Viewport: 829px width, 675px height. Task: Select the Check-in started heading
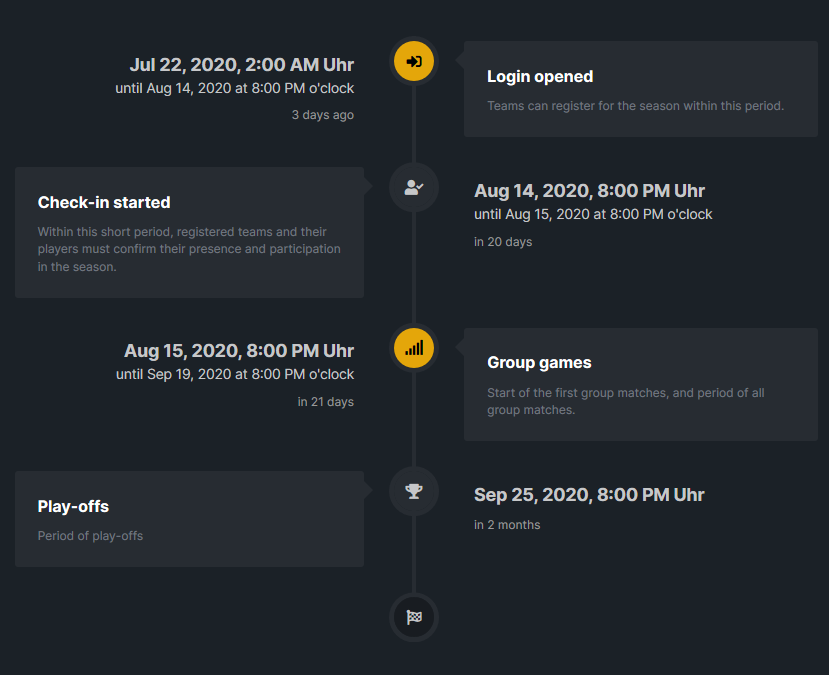click(x=104, y=202)
